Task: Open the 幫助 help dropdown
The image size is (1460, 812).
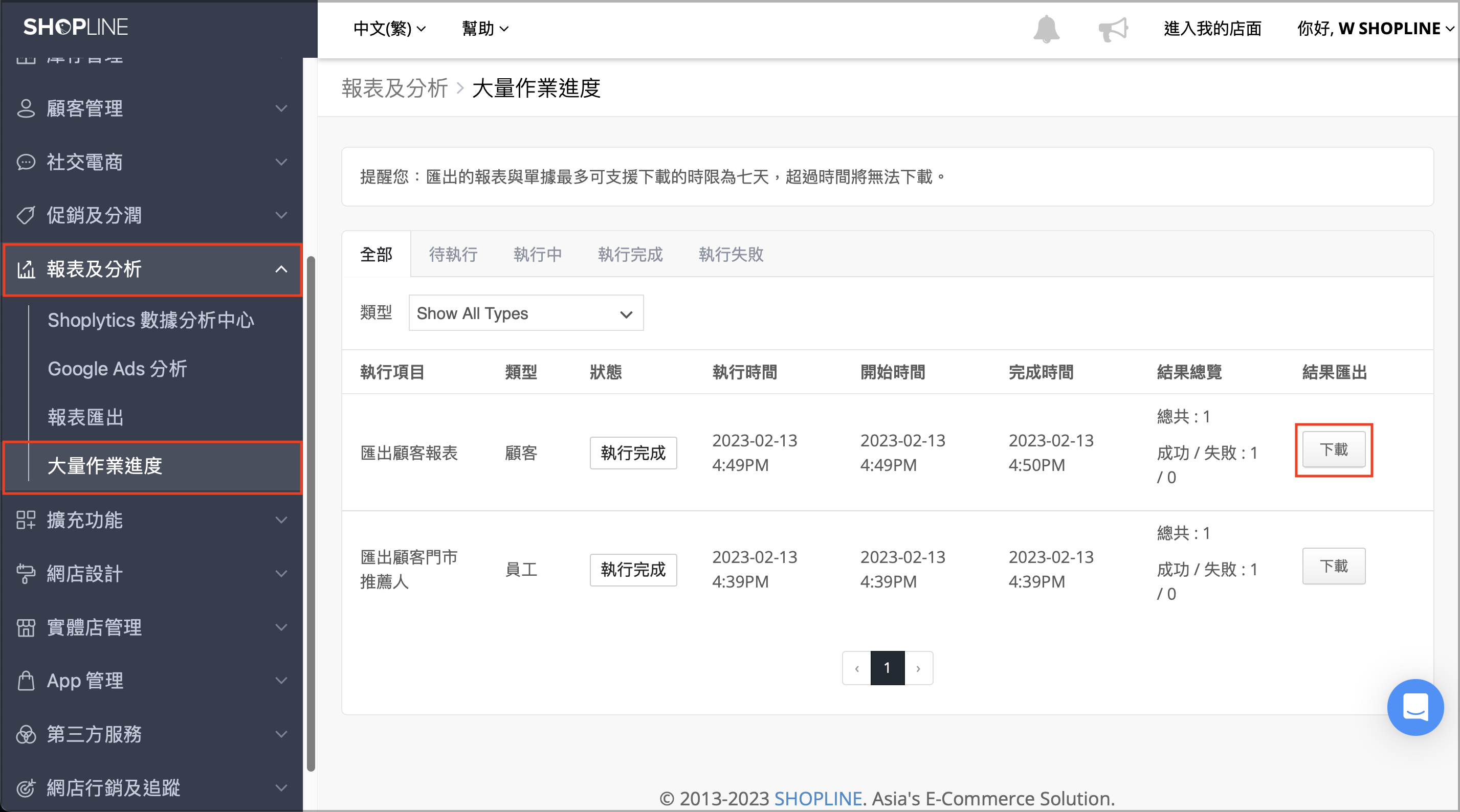Action: click(485, 28)
